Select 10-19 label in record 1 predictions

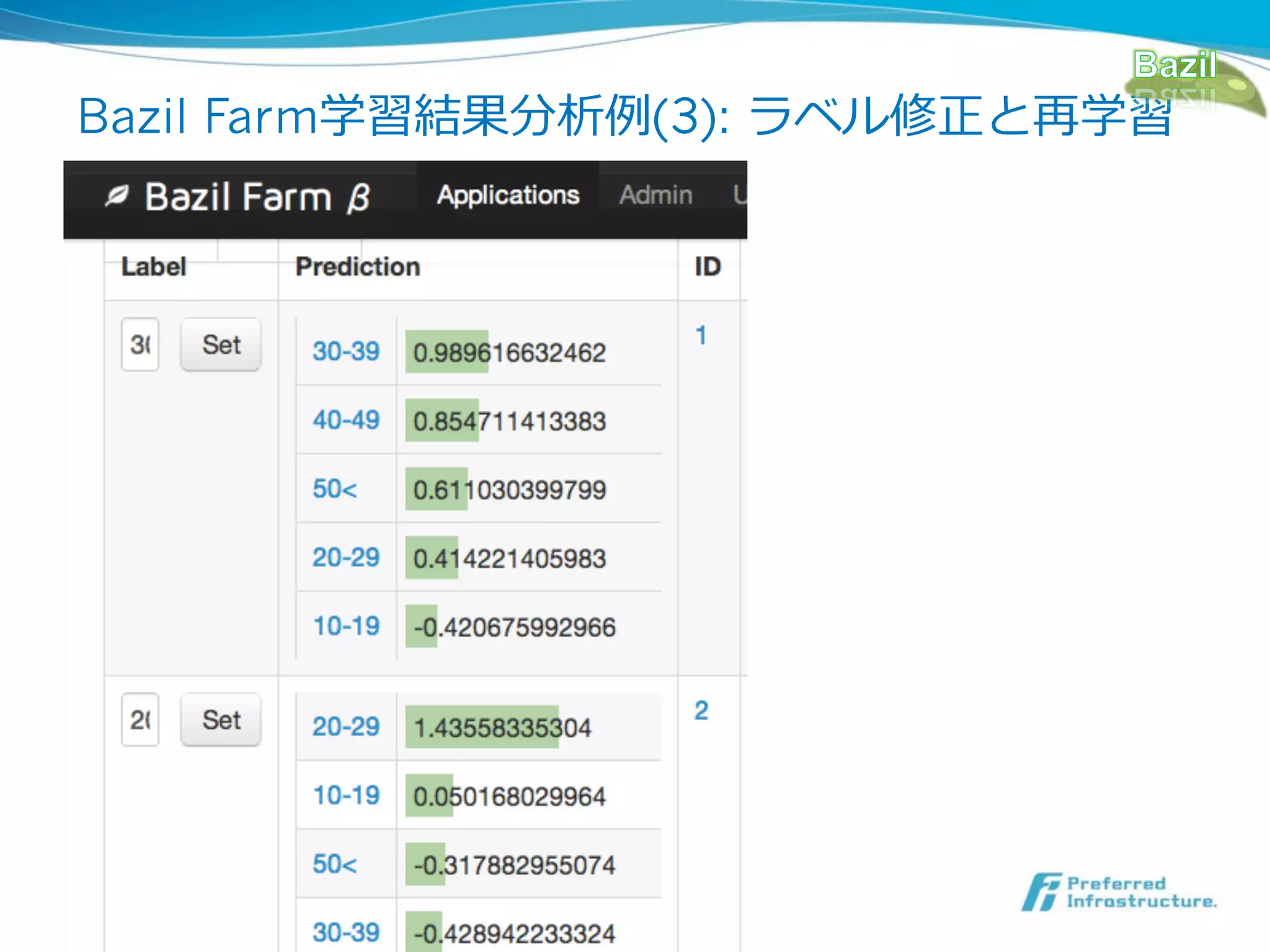point(346,626)
